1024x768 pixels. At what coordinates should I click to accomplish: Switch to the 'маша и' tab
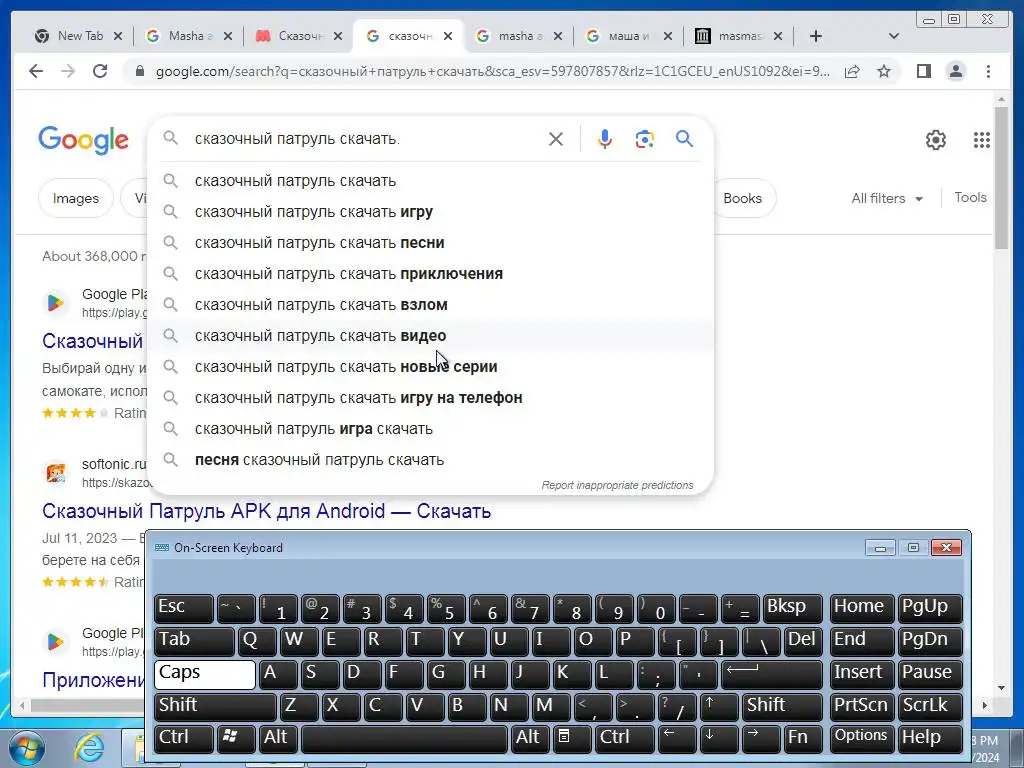coord(629,37)
